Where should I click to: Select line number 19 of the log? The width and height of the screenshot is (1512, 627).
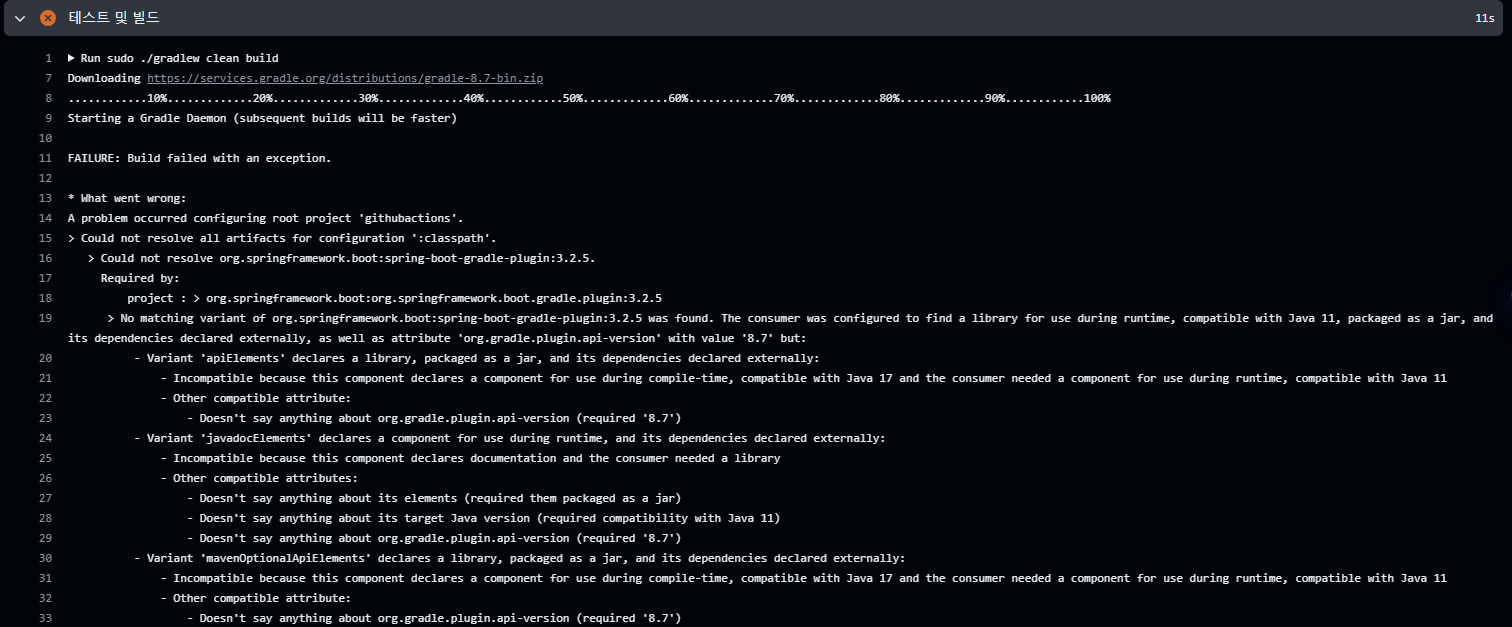click(45, 317)
